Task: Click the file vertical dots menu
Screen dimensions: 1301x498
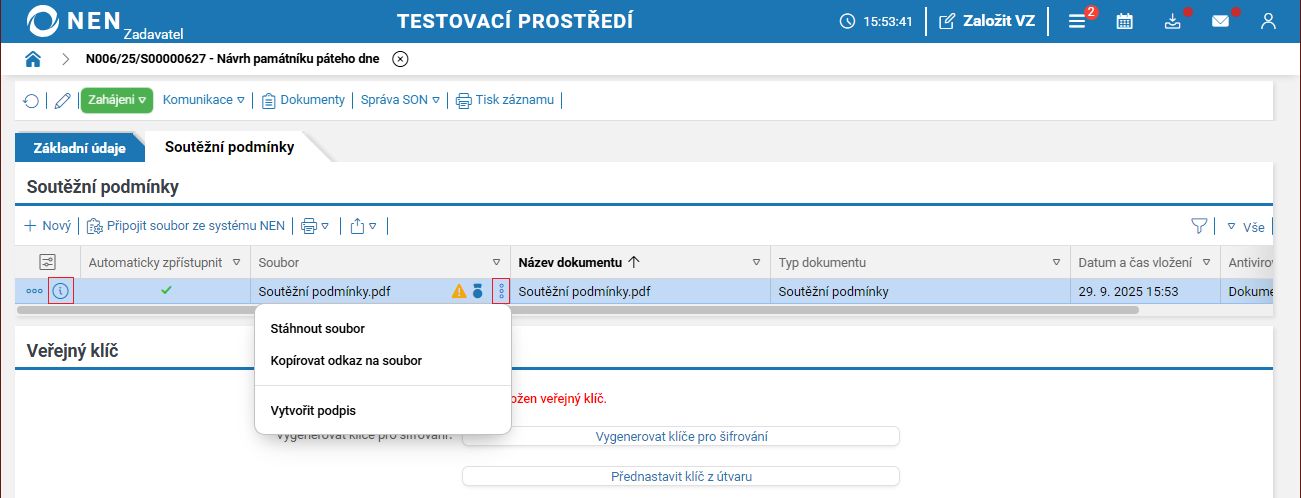Action: 501,292
